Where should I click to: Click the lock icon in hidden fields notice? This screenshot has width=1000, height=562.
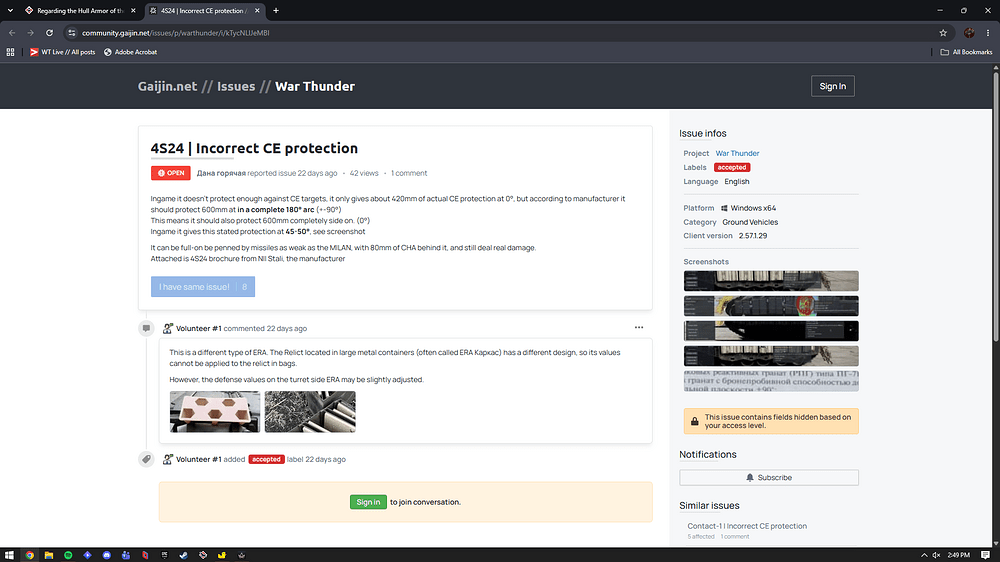695,421
